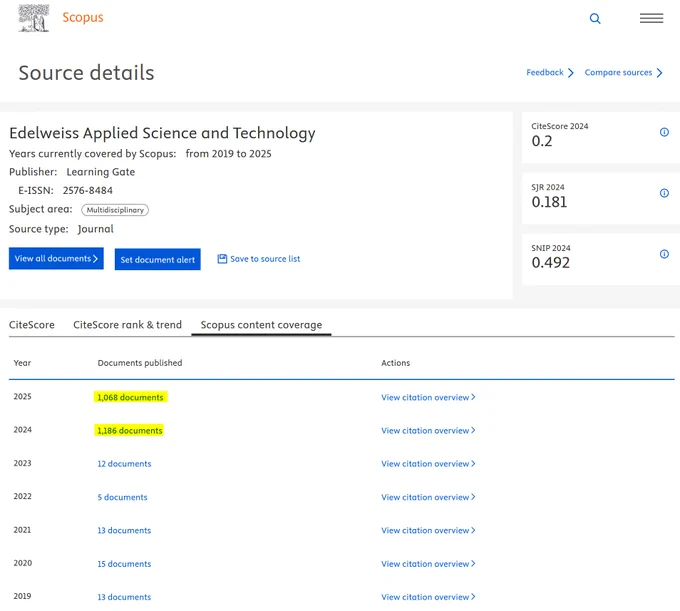Screen dimensions: 680x611
Task: View citation overview for 2022
Action: (x=428, y=497)
